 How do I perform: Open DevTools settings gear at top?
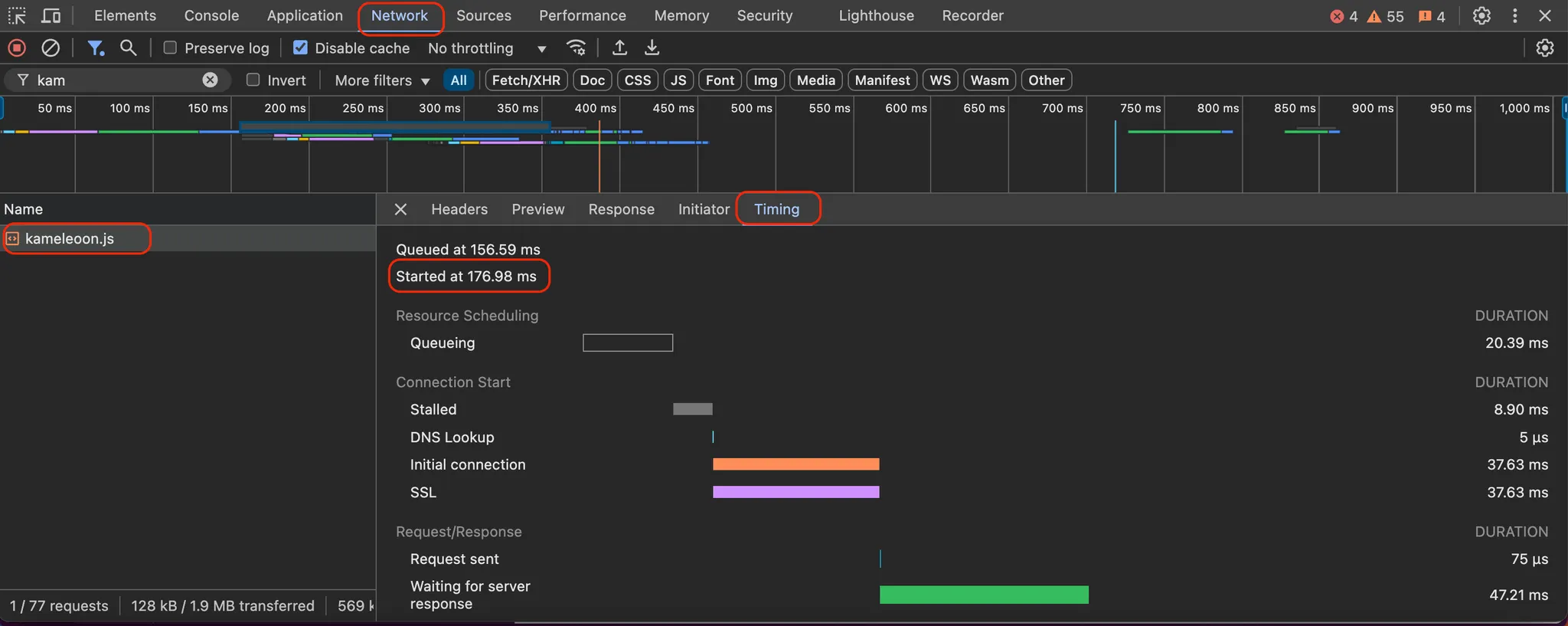tap(1481, 15)
